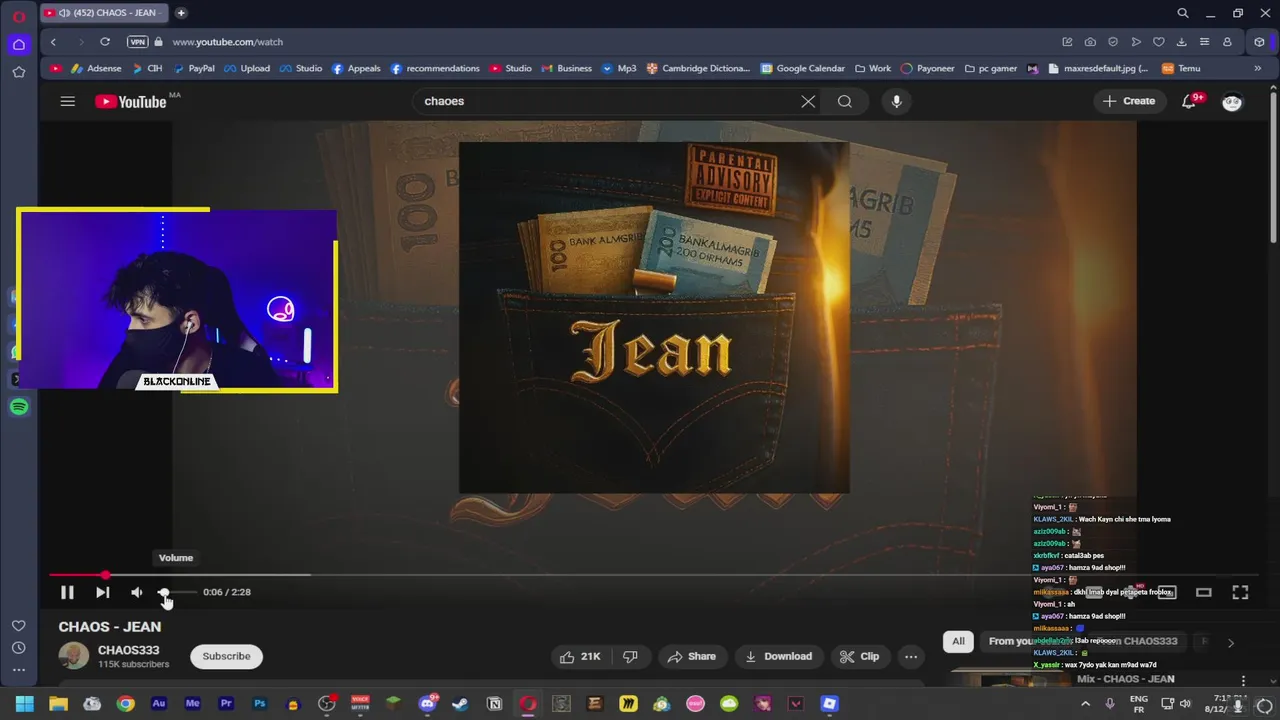The height and width of the screenshot is (720, 1280).
Task: Switch to theater mode in the player
Action: point(1204,592)
